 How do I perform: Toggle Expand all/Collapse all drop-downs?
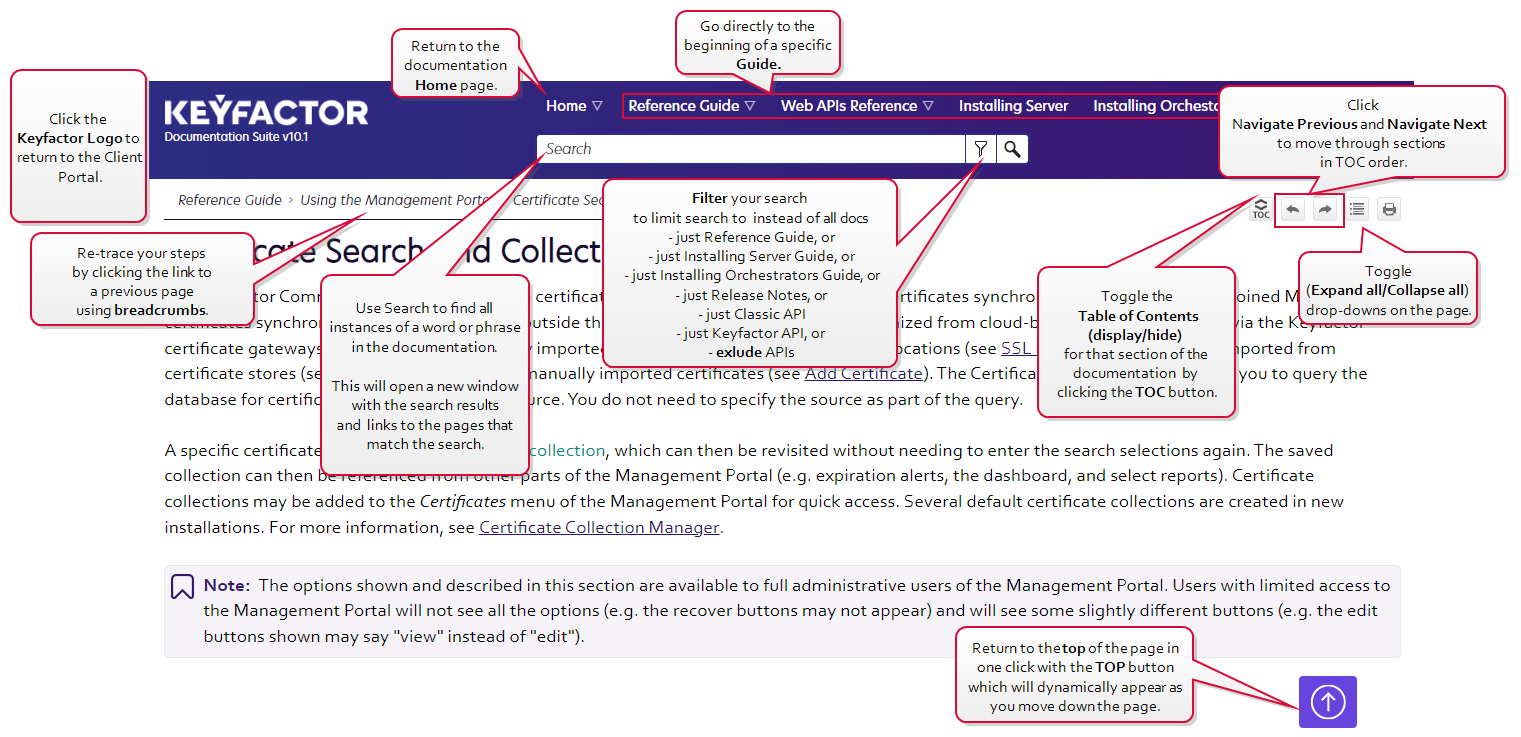pyautogui.click(x=1357, y=209)
